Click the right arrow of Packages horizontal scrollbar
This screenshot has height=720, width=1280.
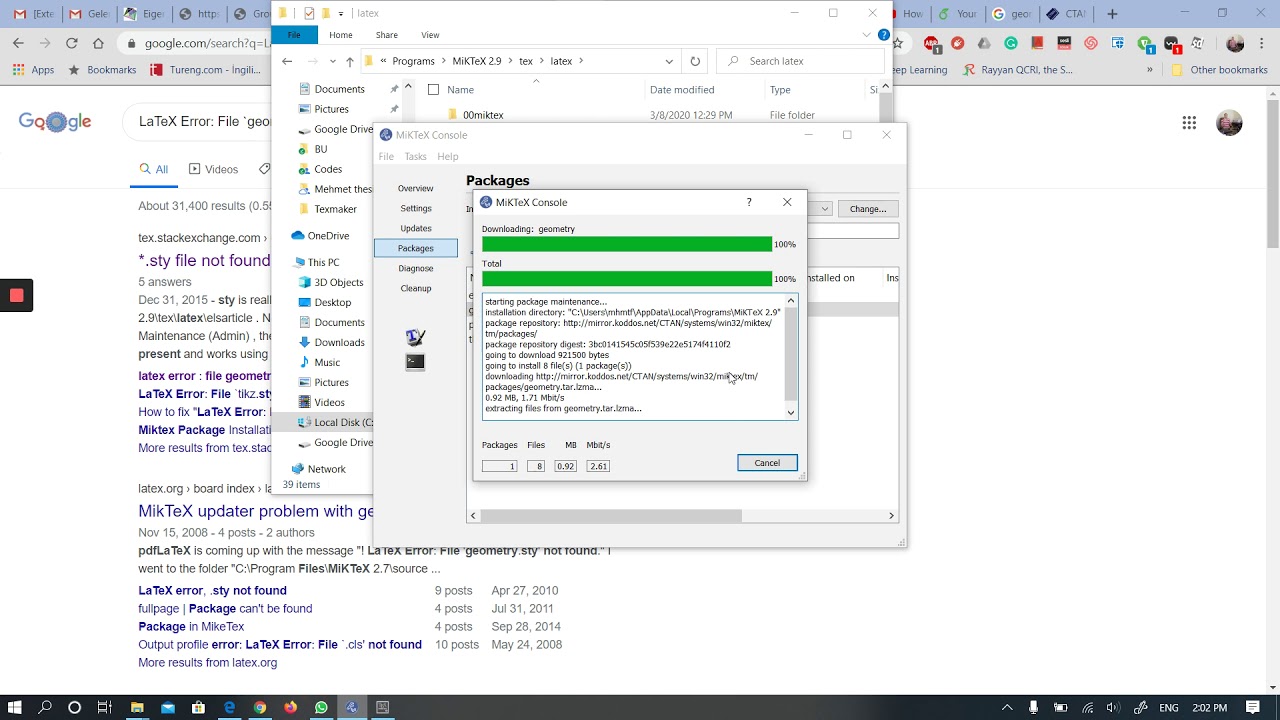(x=891, y=516)
